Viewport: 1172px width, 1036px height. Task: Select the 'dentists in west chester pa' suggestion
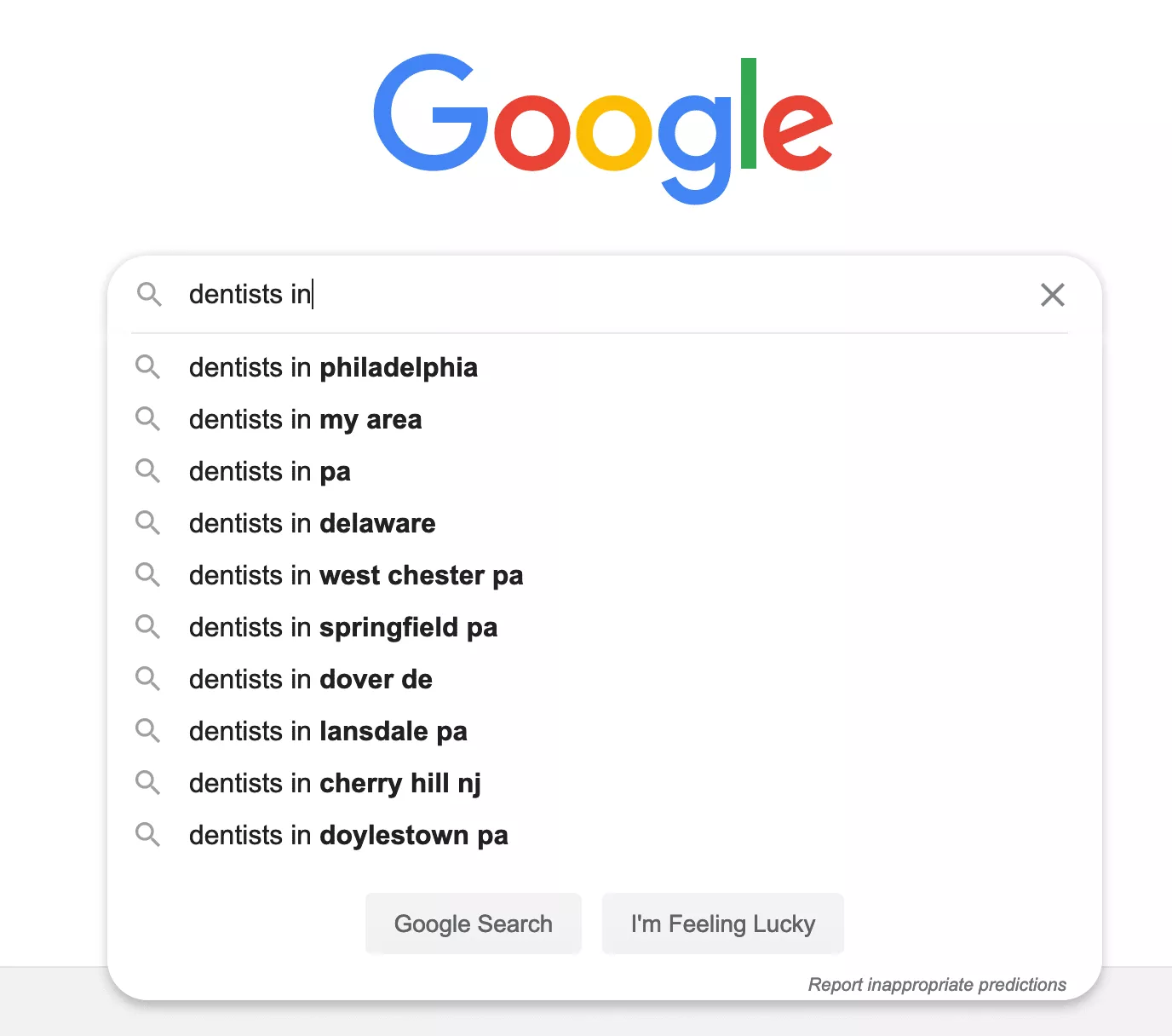[x=356, y=575]
